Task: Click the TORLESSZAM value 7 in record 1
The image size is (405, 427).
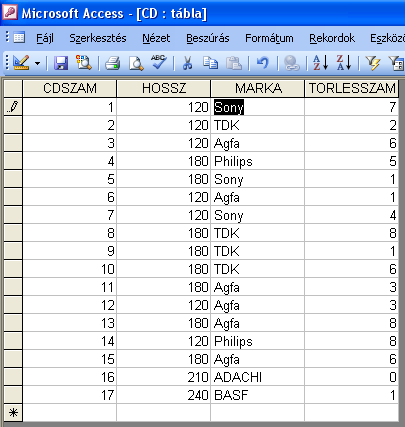Action: click(352, 107)
